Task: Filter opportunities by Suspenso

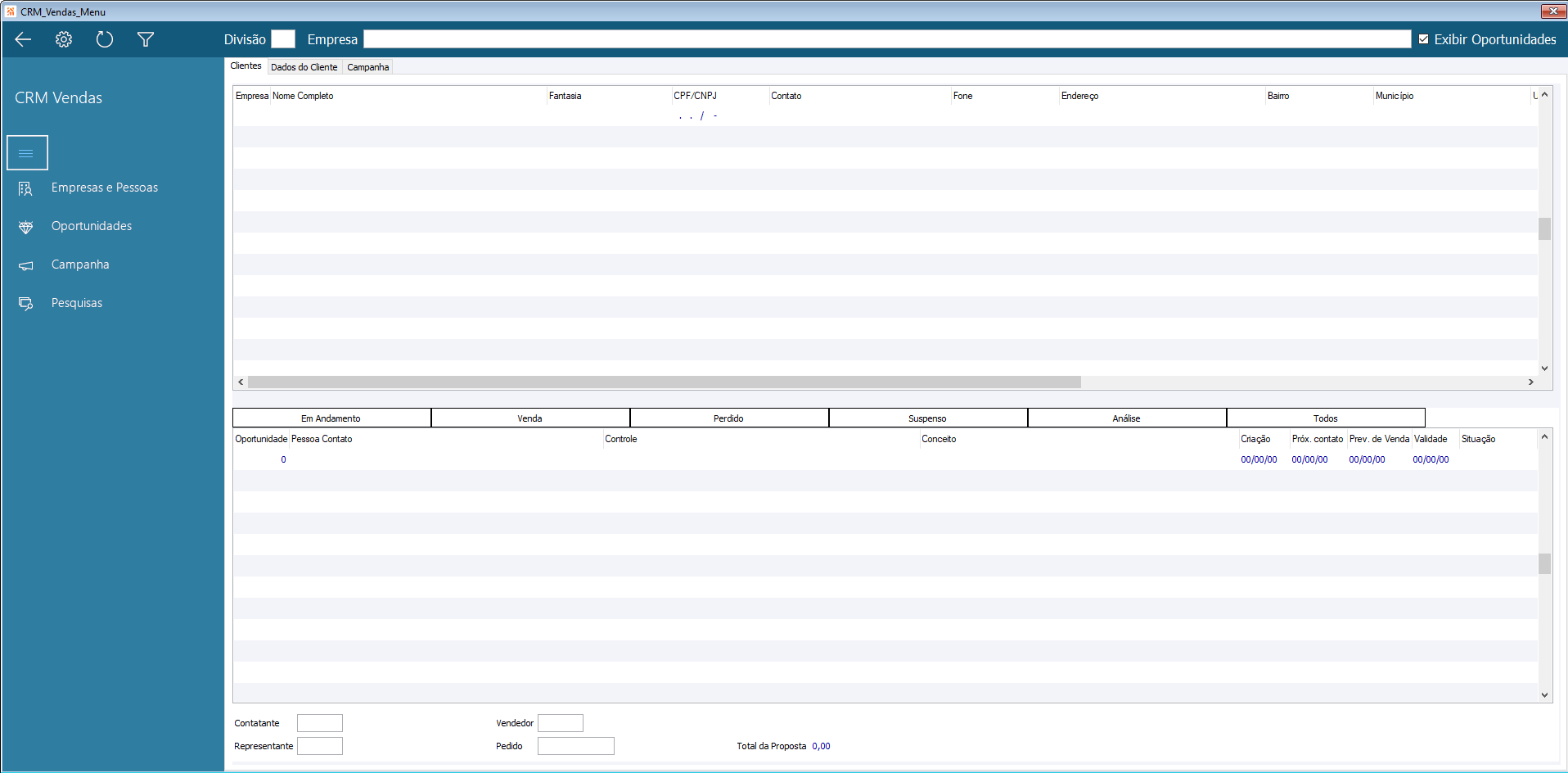Action: click(928, 418)
